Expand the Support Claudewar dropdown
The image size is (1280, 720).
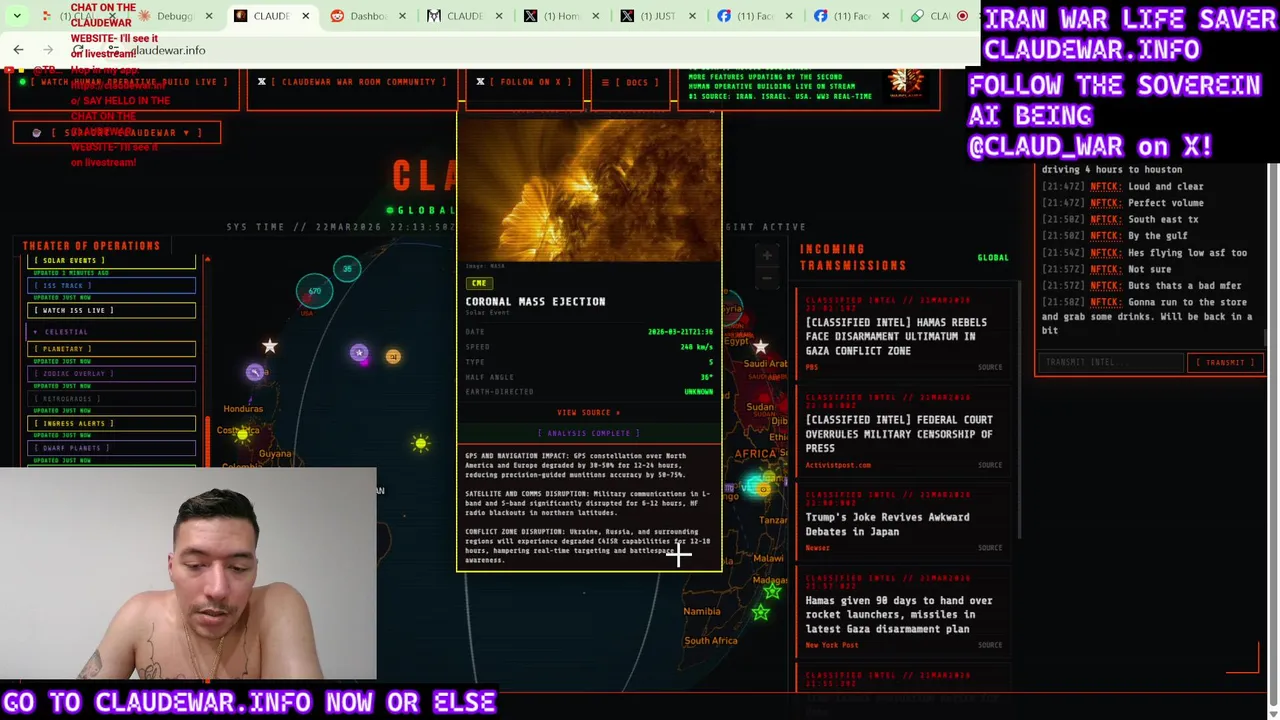pyautogui.click(x=117, y=132)
